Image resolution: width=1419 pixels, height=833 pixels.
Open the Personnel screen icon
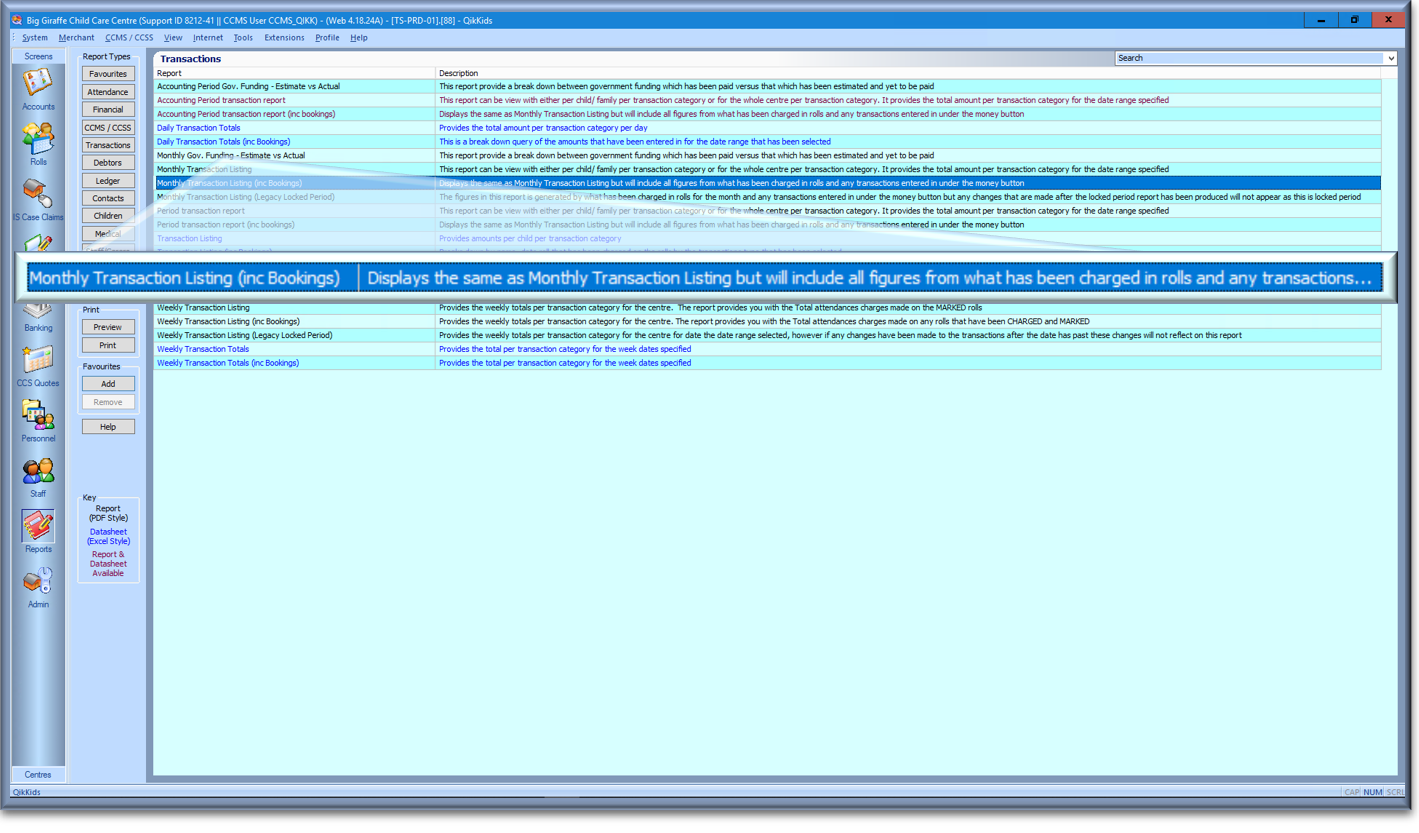(x=38, y=416)
